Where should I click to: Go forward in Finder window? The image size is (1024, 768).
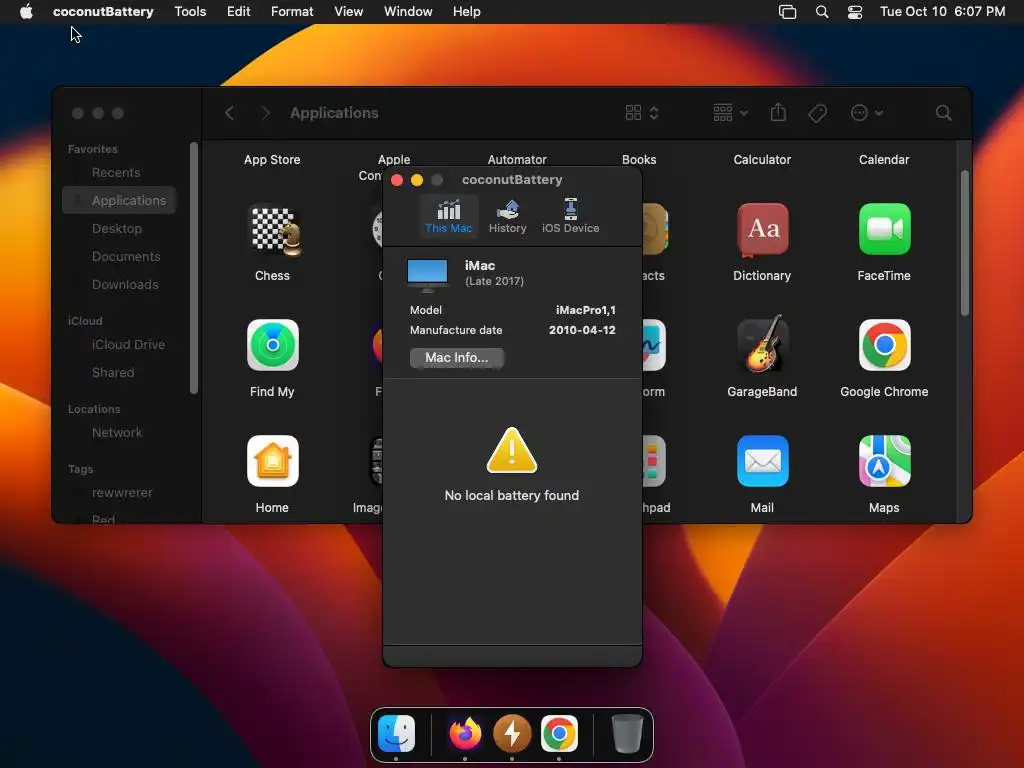pyautogui.click(x=265, y=113)
